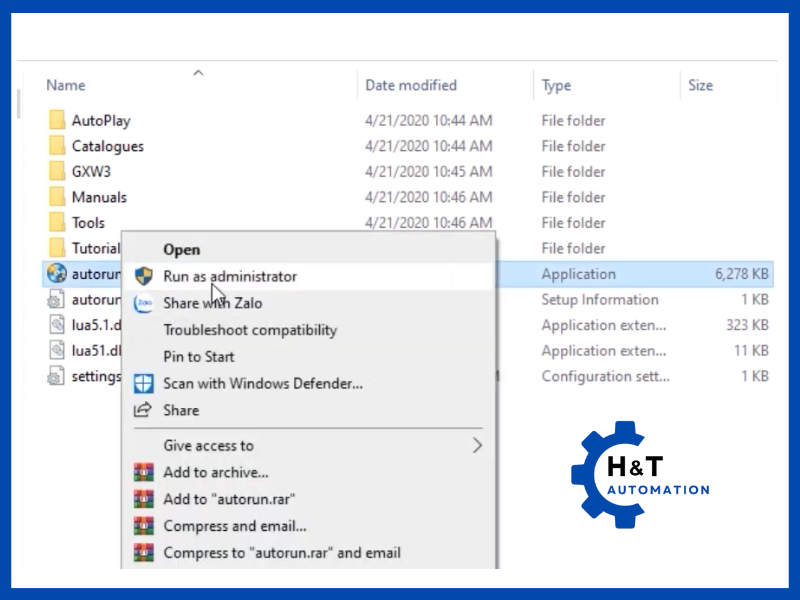The height and width of the screenshot is (600, 800).
Task: Click the Zalo icon in context menu
Action: 143,303
